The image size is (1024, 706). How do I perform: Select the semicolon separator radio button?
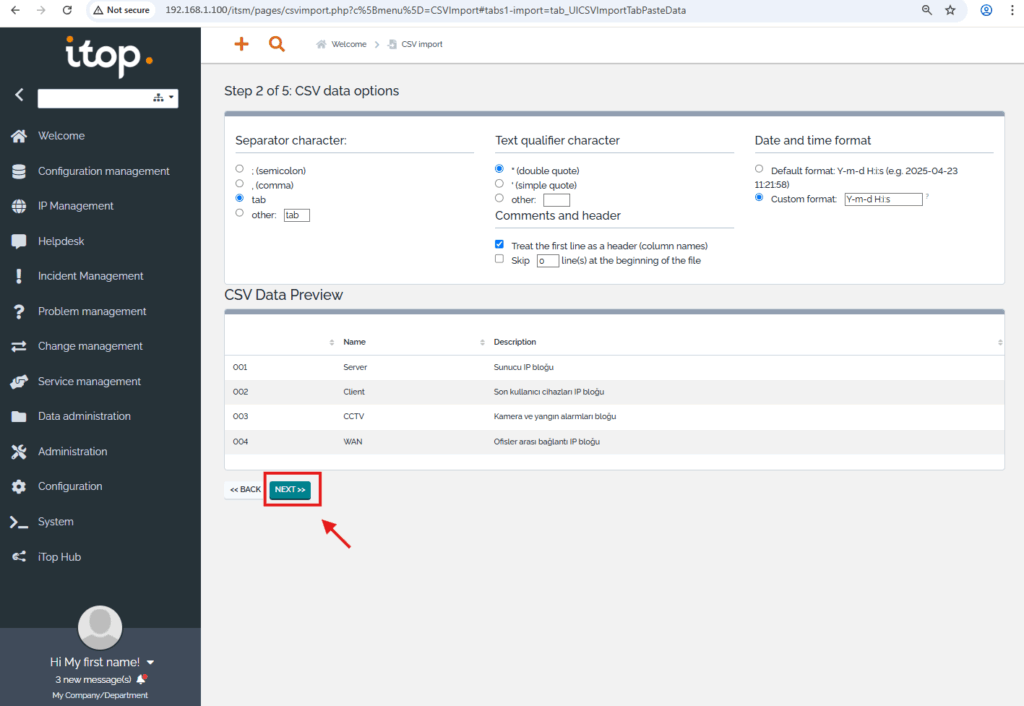[x=240, y=169]
